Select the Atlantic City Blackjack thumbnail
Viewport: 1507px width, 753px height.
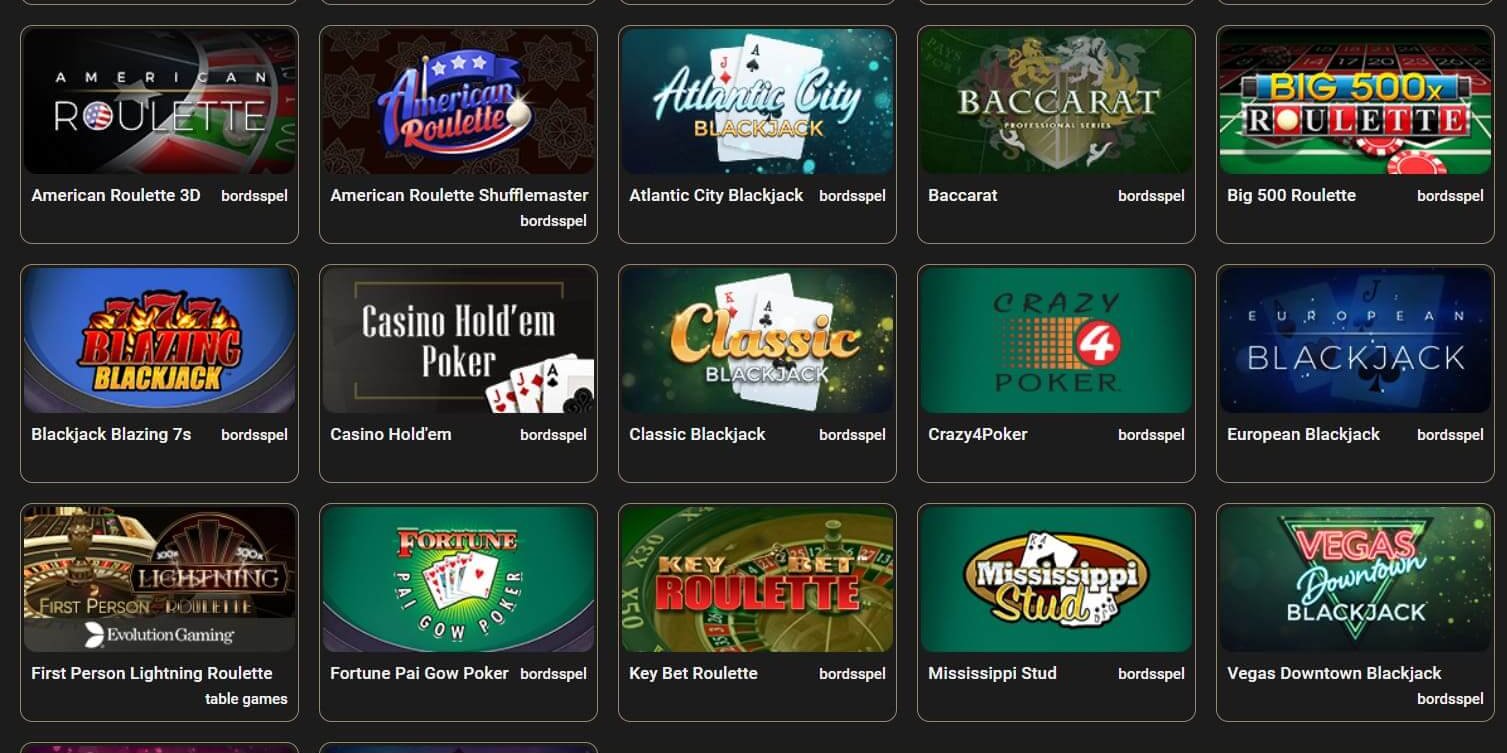(x=757, y=102)
